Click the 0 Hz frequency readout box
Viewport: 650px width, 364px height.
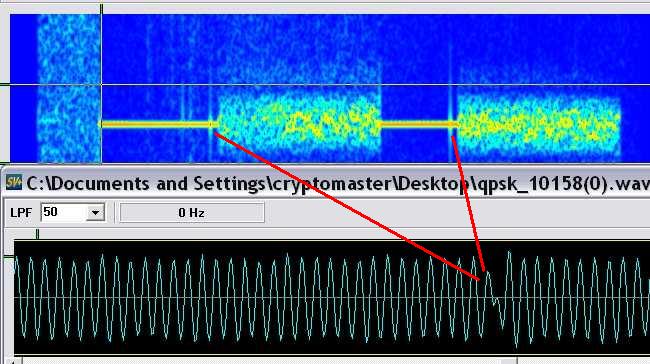(x=192, y=213)
